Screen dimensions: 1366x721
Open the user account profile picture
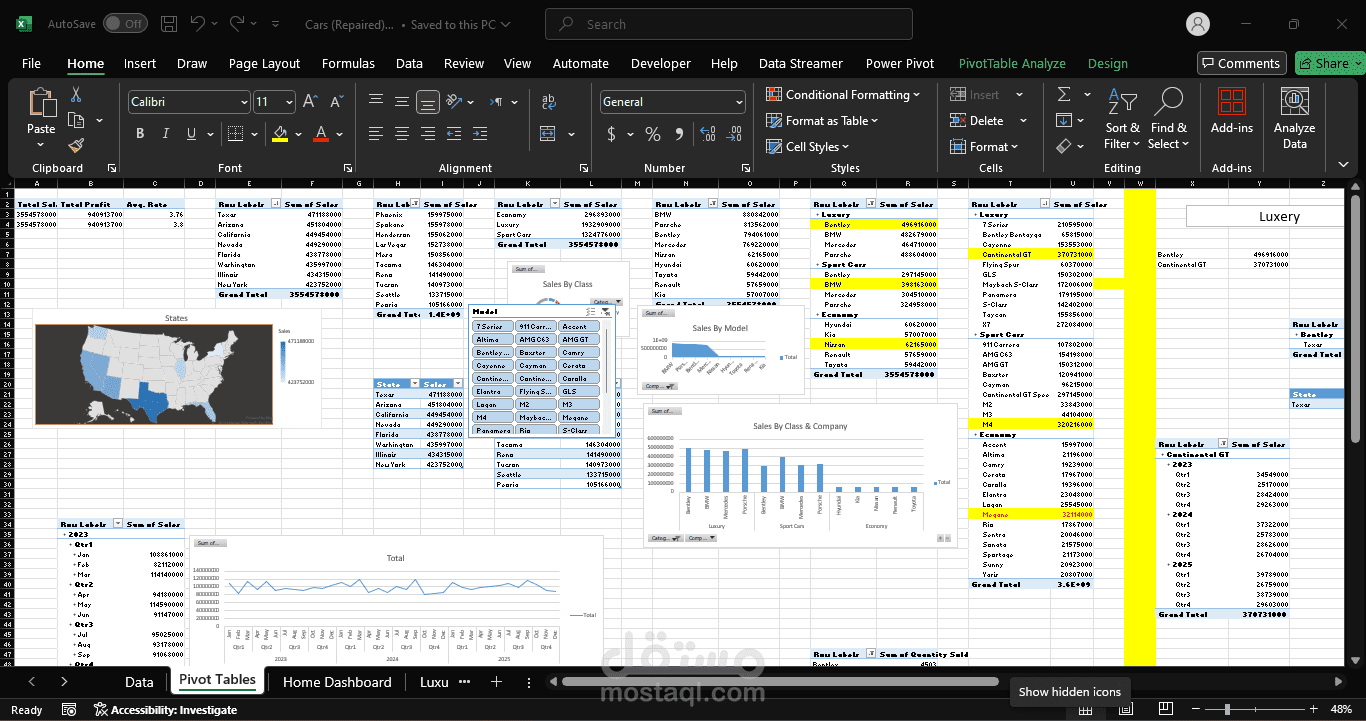point(1197,24)
